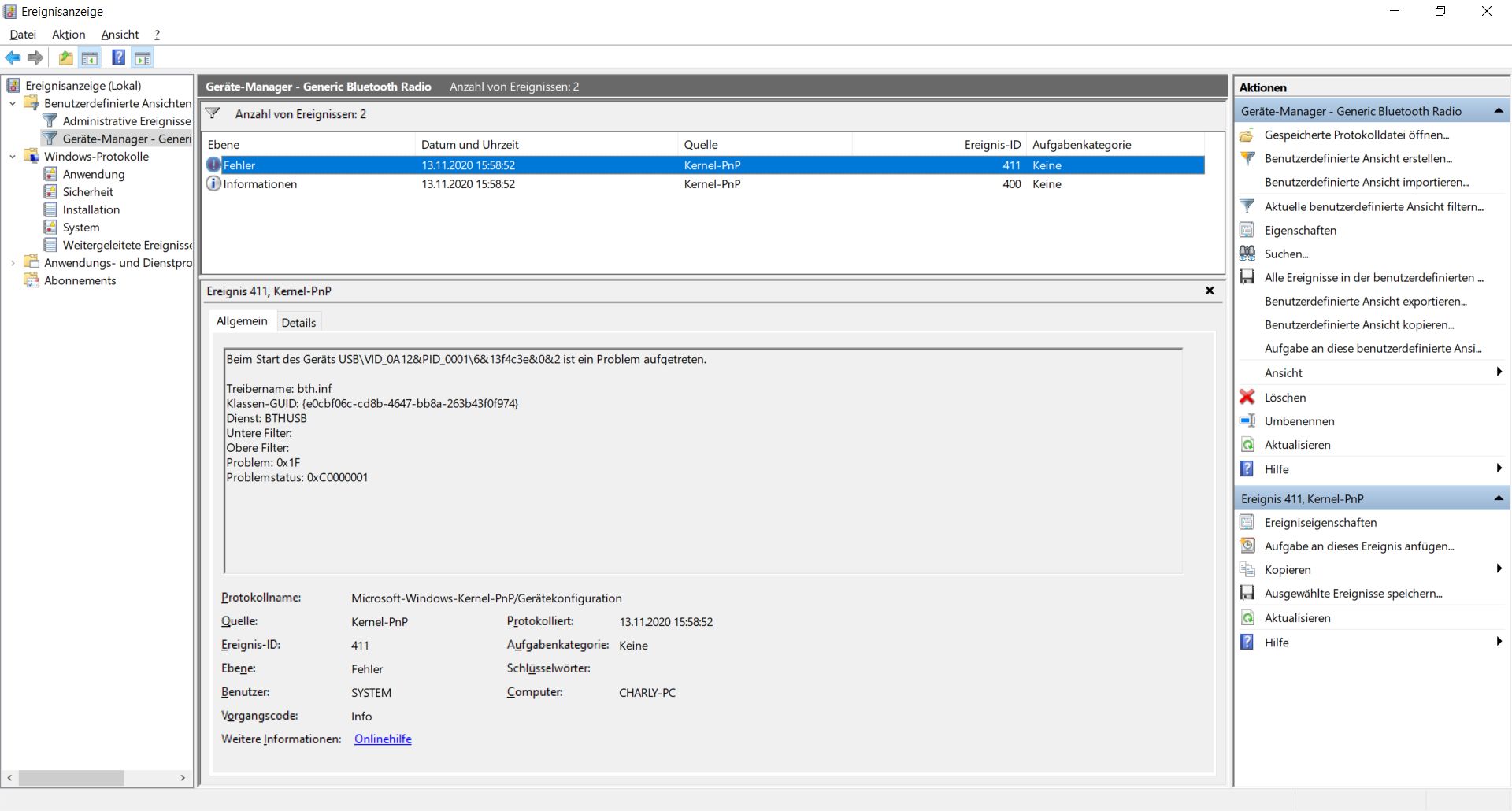Select the Fehler event row

[x=704, y=165]
